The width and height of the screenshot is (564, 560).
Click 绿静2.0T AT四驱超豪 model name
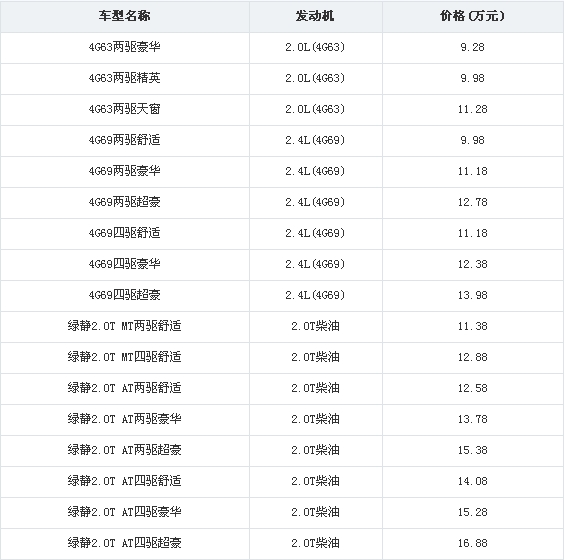(124, 543)
